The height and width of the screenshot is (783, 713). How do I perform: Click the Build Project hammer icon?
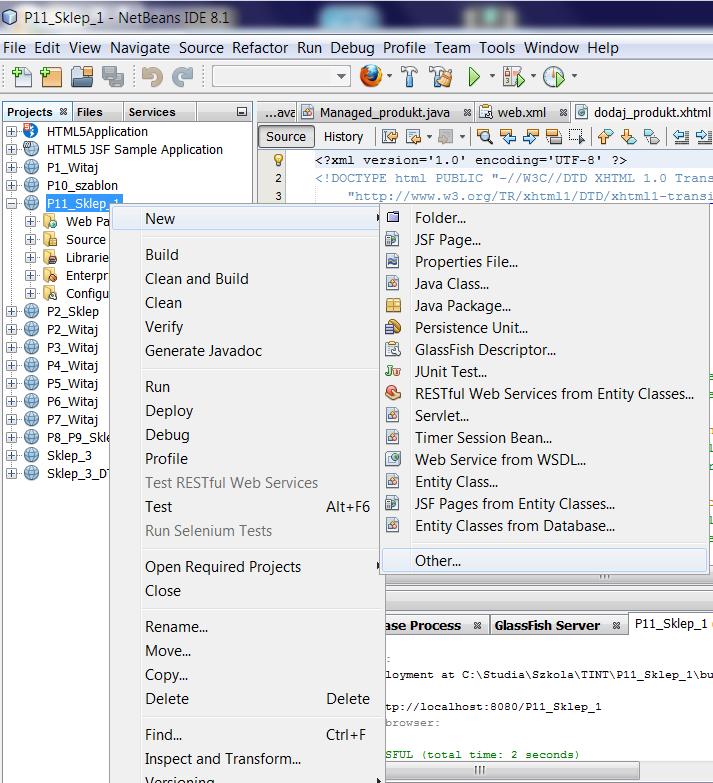[x=409, y=76]
